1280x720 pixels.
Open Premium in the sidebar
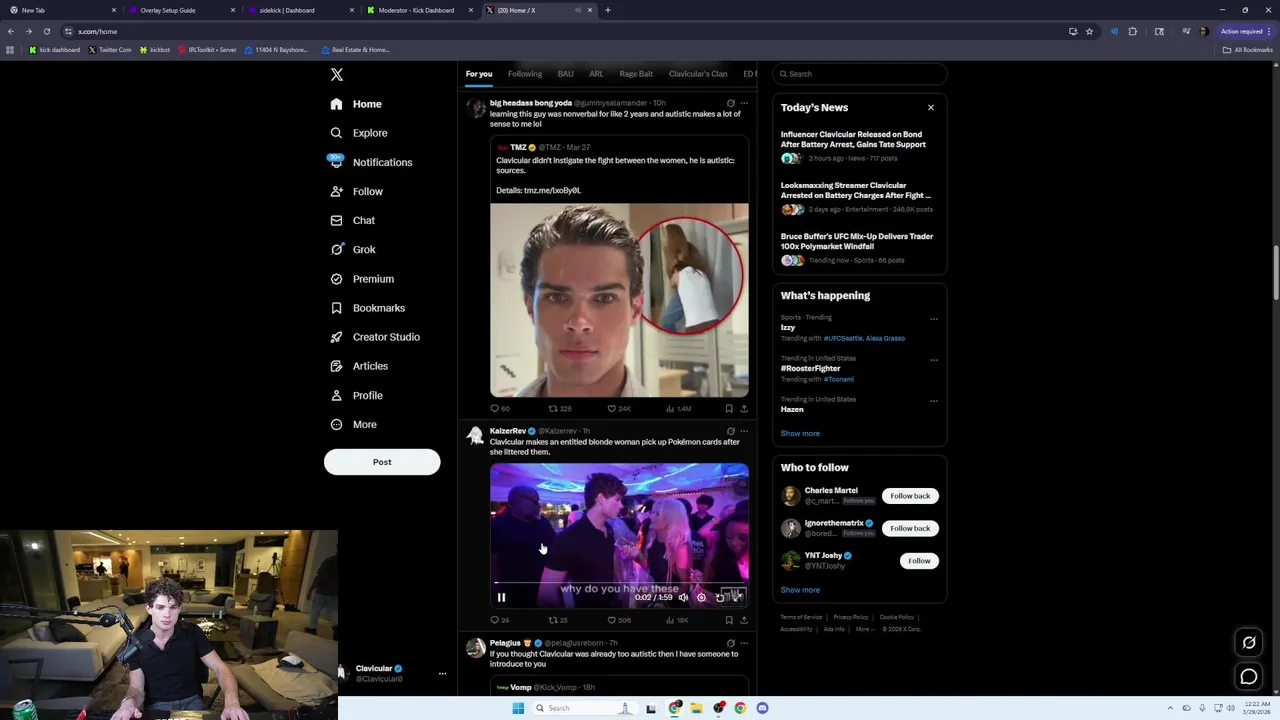[361, 279]
